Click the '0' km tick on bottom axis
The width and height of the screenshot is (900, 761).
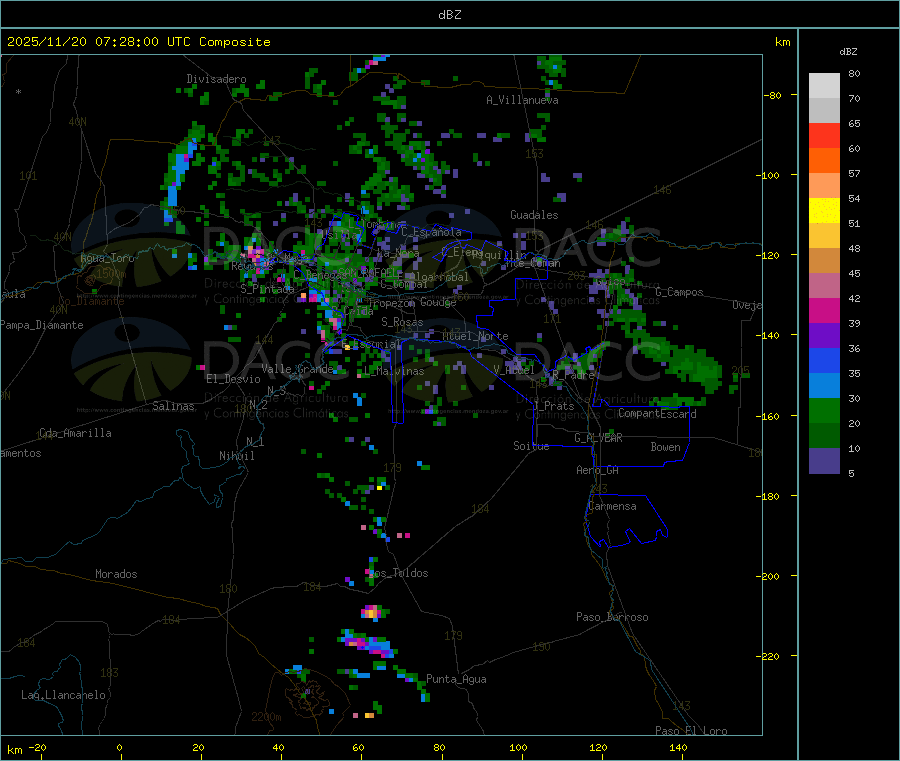(119, 747)
